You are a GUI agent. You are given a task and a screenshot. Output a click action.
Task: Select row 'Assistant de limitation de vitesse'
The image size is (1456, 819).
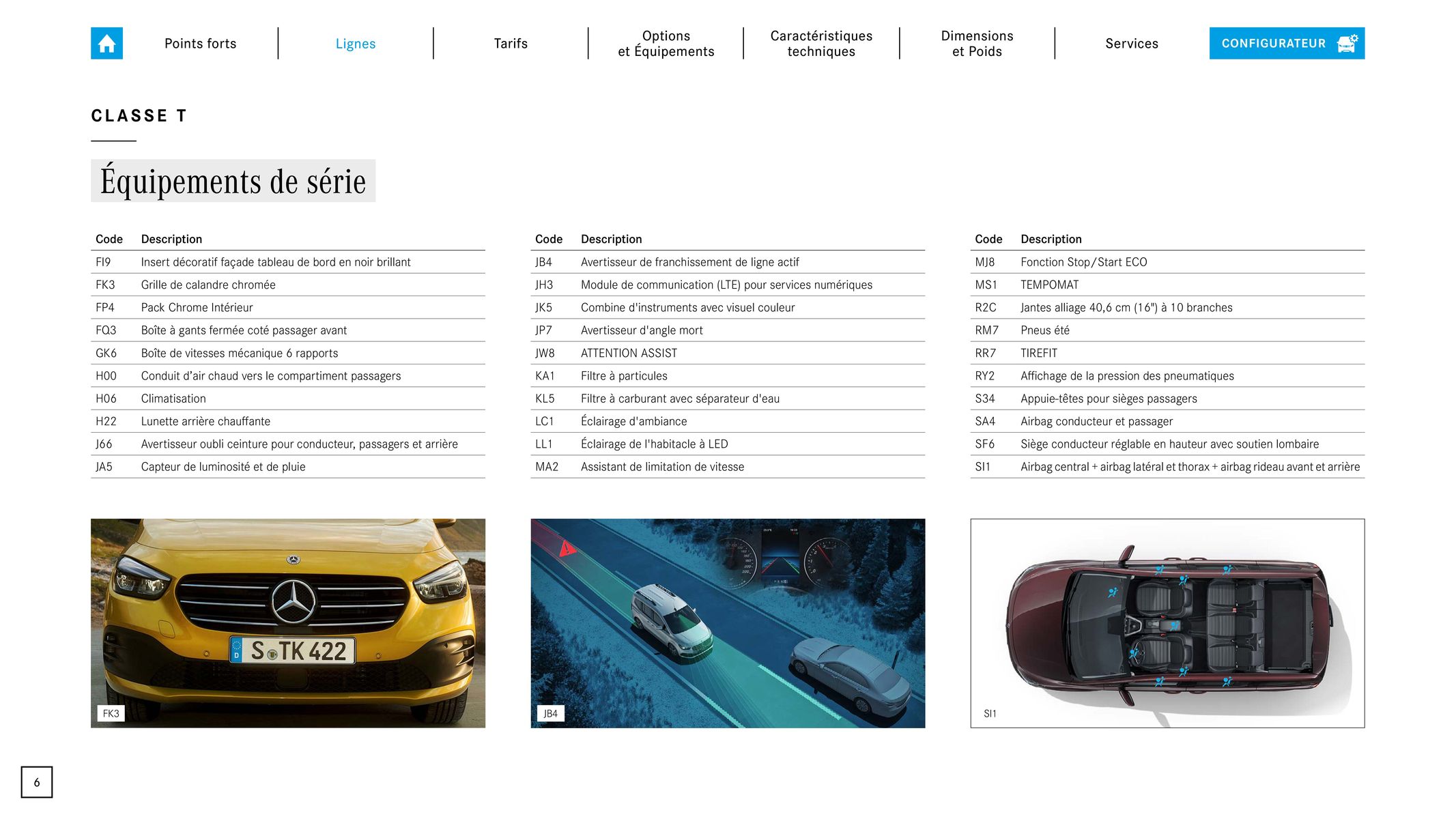(x=728, y=467)
